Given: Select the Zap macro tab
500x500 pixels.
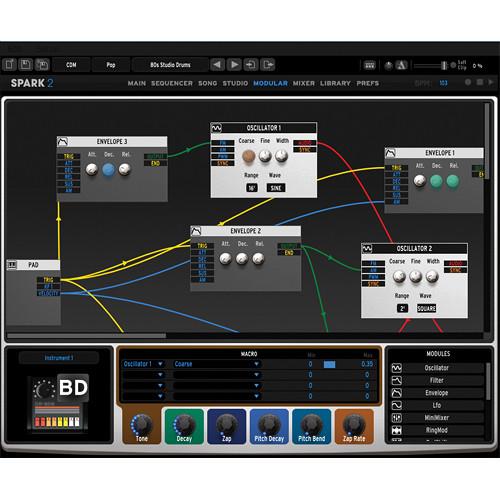Looking at the screenshot, I should (x=227, y=427).
